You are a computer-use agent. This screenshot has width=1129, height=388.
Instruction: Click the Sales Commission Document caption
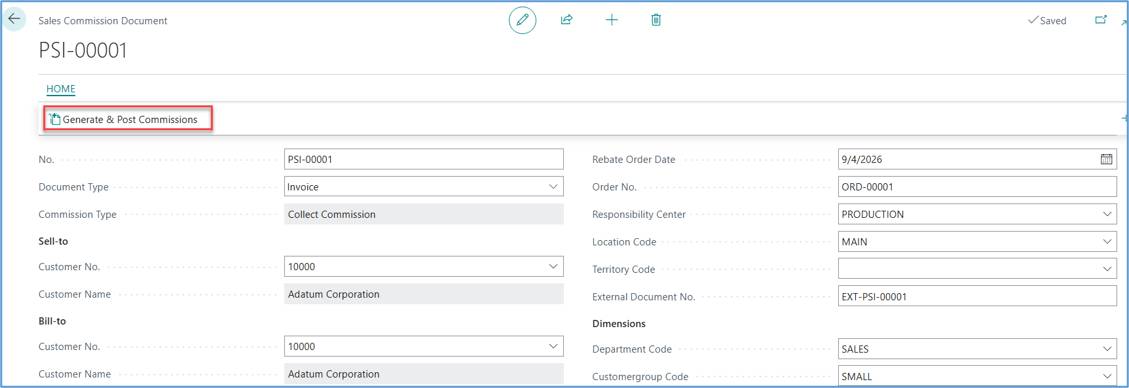click(103, 21)
